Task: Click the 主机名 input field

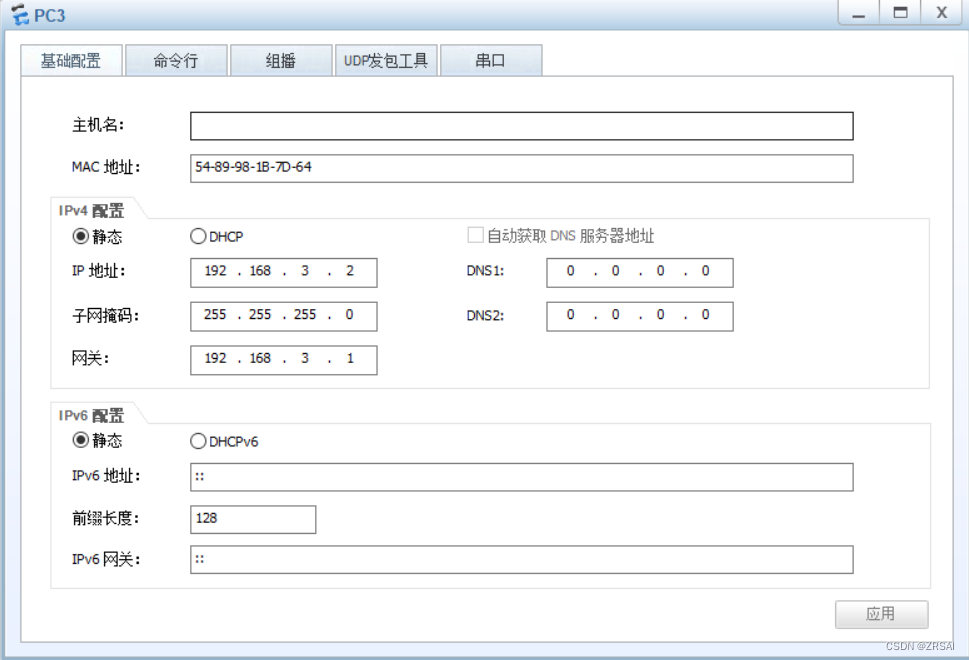Action: coord(522,126)
